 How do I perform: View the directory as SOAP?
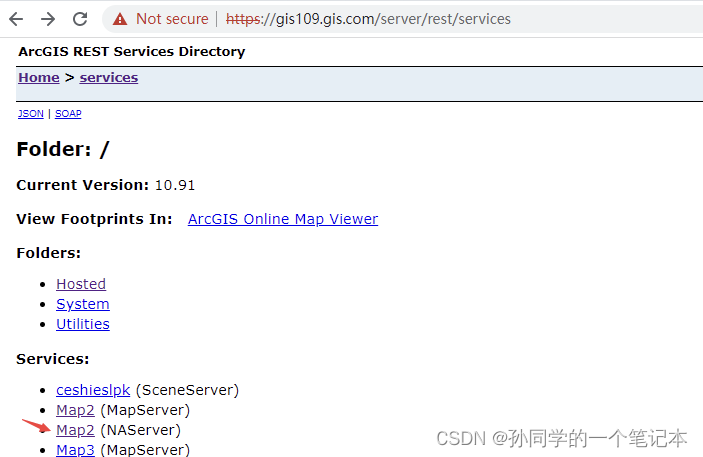68,113
